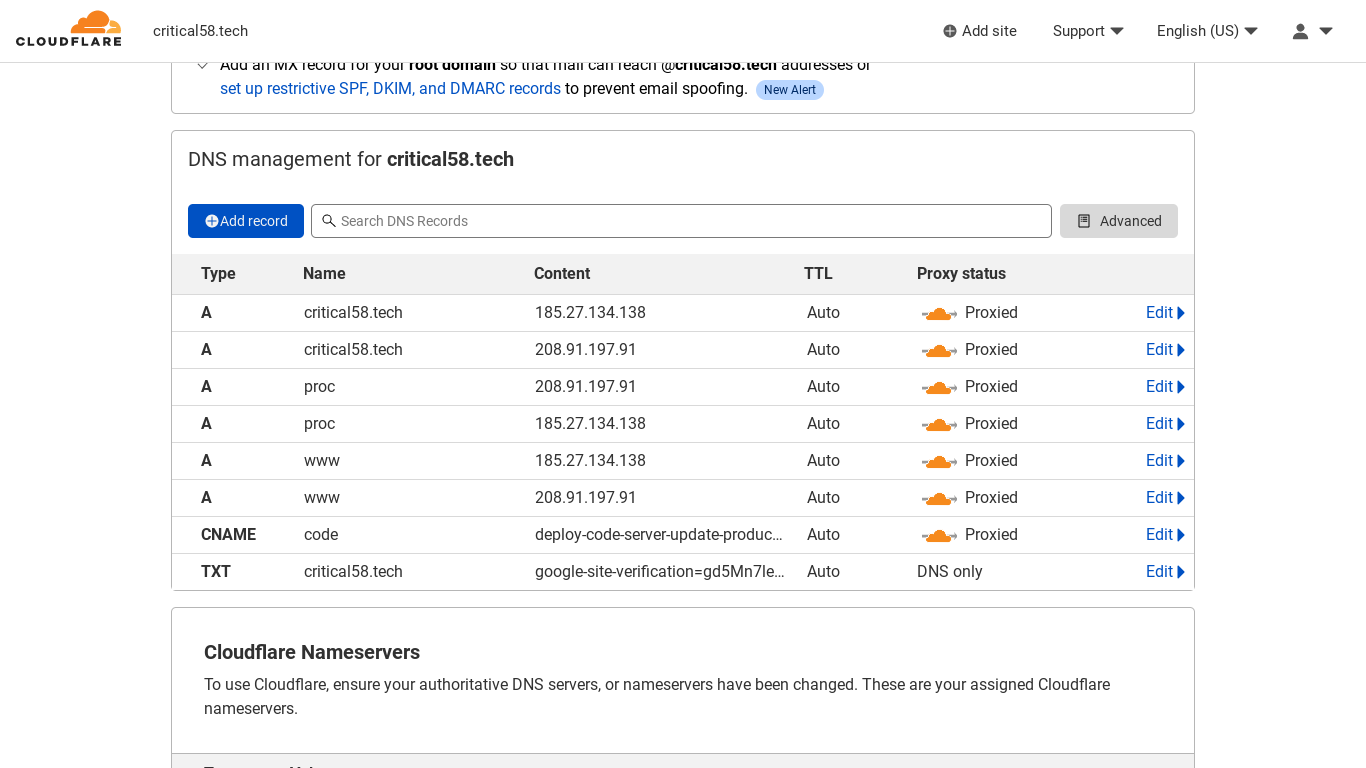This screenshot has width=1366, height=768.
Task: Click the search magnifier icon in DNS search
Action: pyautogui.click(x=328, y=221)
